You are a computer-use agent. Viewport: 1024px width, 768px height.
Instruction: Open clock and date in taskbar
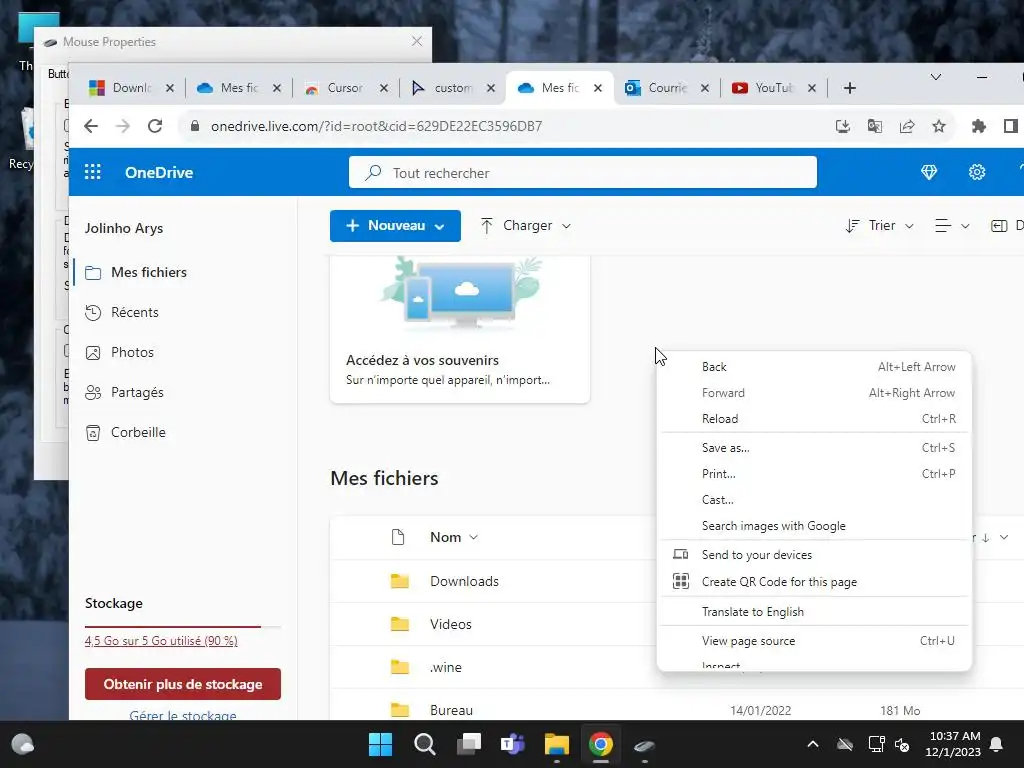click(953, 744)
